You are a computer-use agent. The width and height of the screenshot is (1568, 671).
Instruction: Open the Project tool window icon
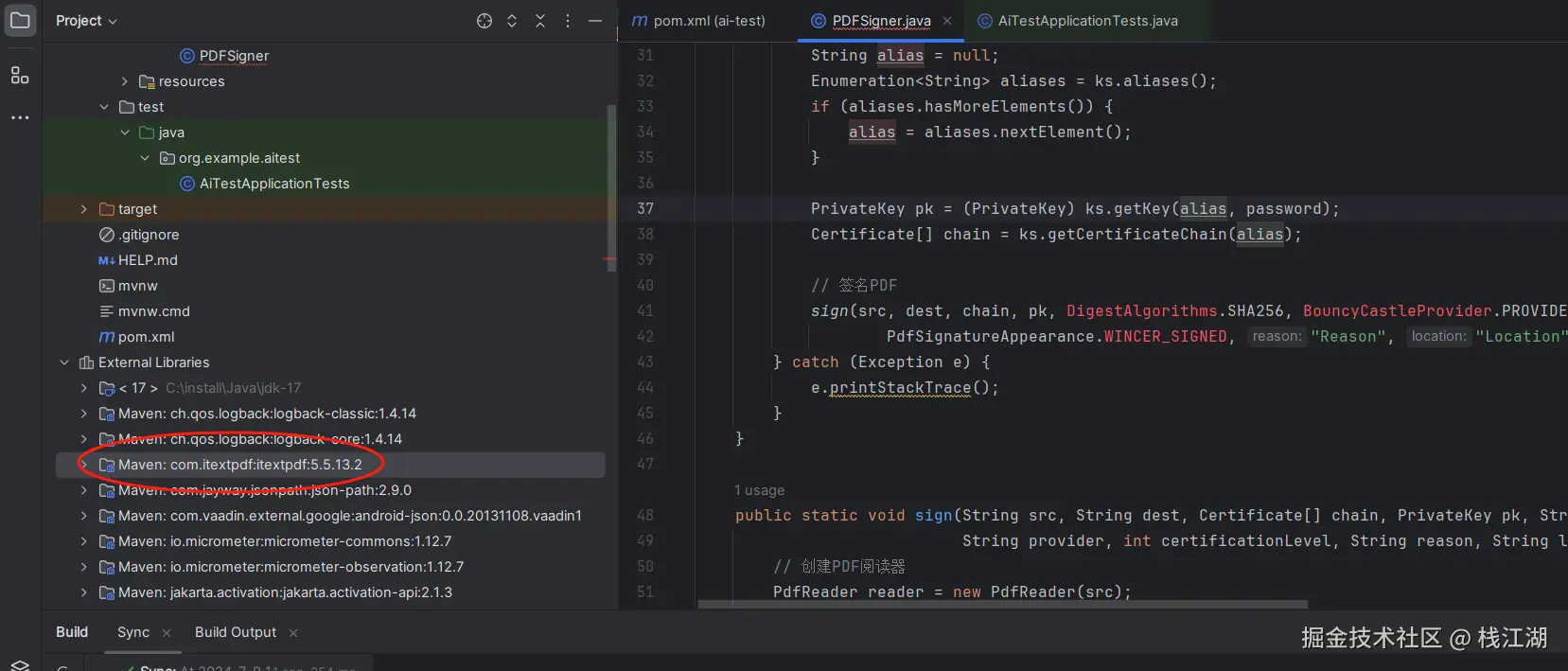click(x=20, y=20)
